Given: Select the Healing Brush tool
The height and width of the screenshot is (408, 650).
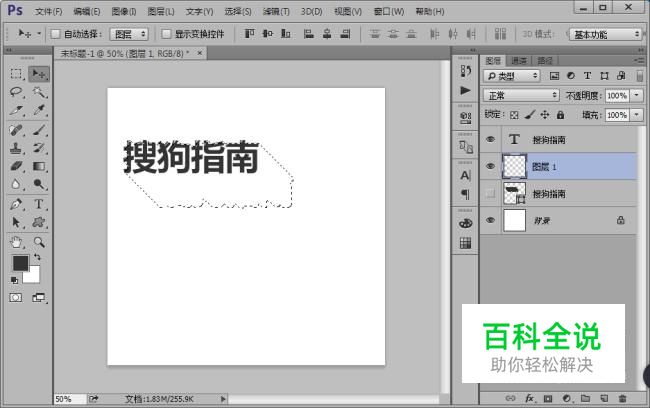Looking at the screenshot, I should tap(16, 130).
